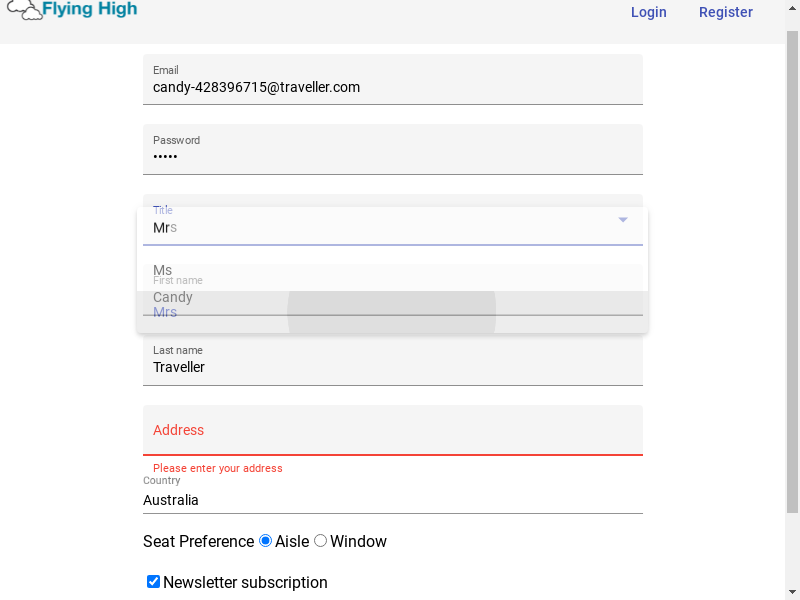
Task: Click the Window label text
Action: click(x=358, y=541)
